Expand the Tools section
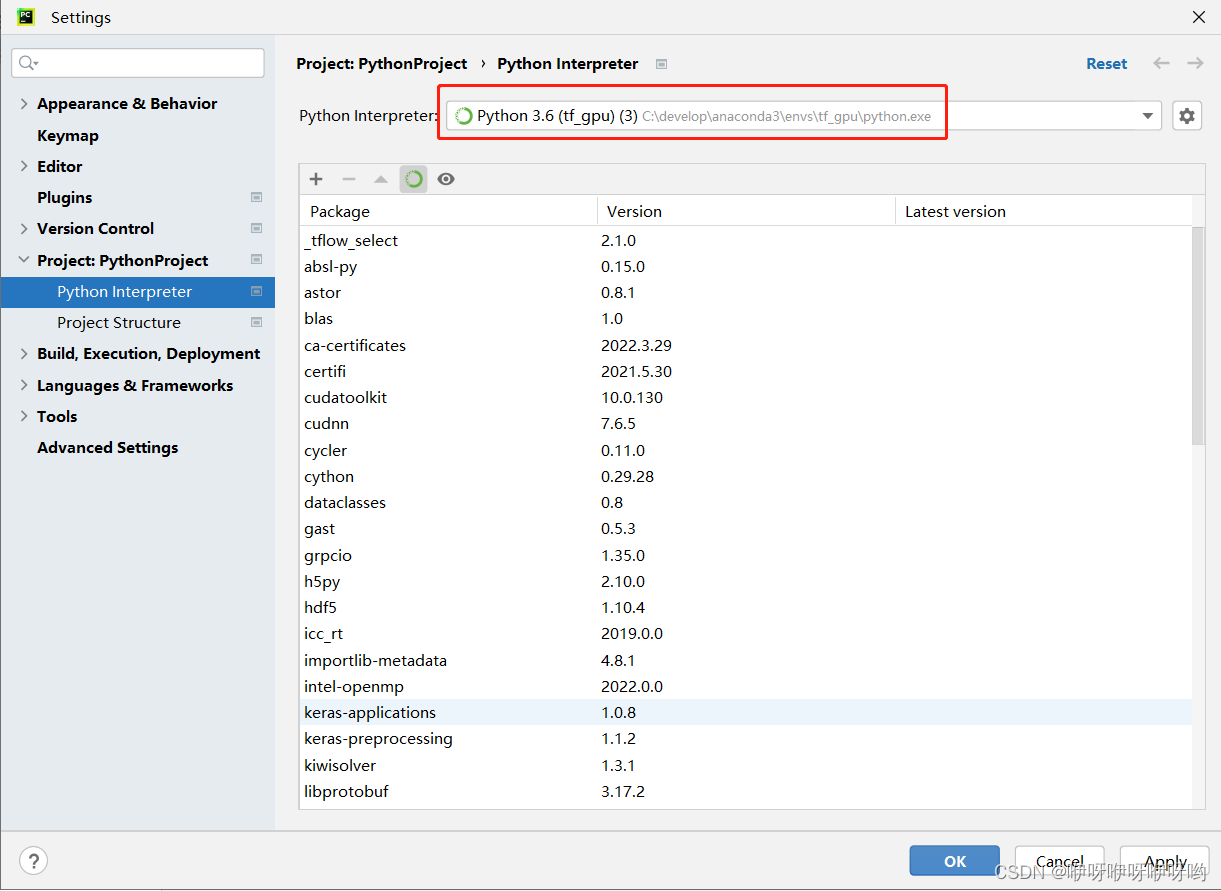Screen dimensions: 1221x891 pos(24,417)
